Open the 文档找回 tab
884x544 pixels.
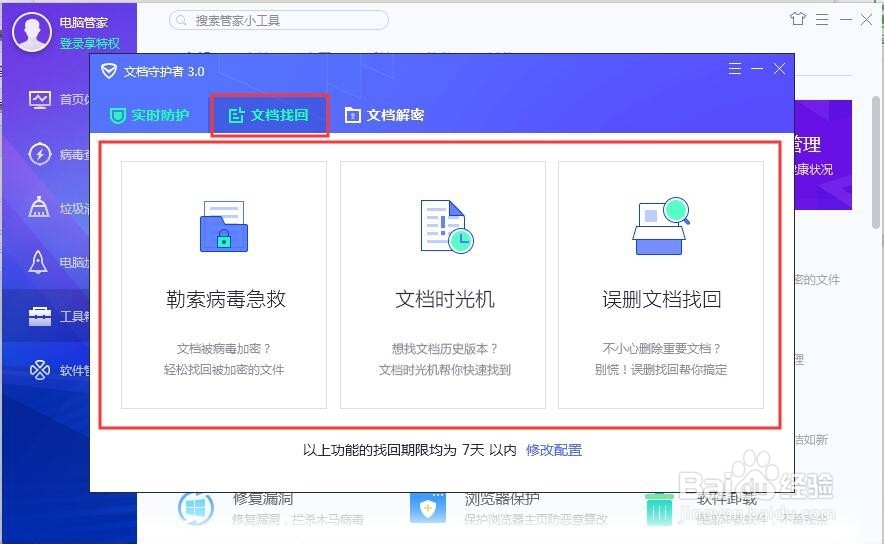point(269,116)
